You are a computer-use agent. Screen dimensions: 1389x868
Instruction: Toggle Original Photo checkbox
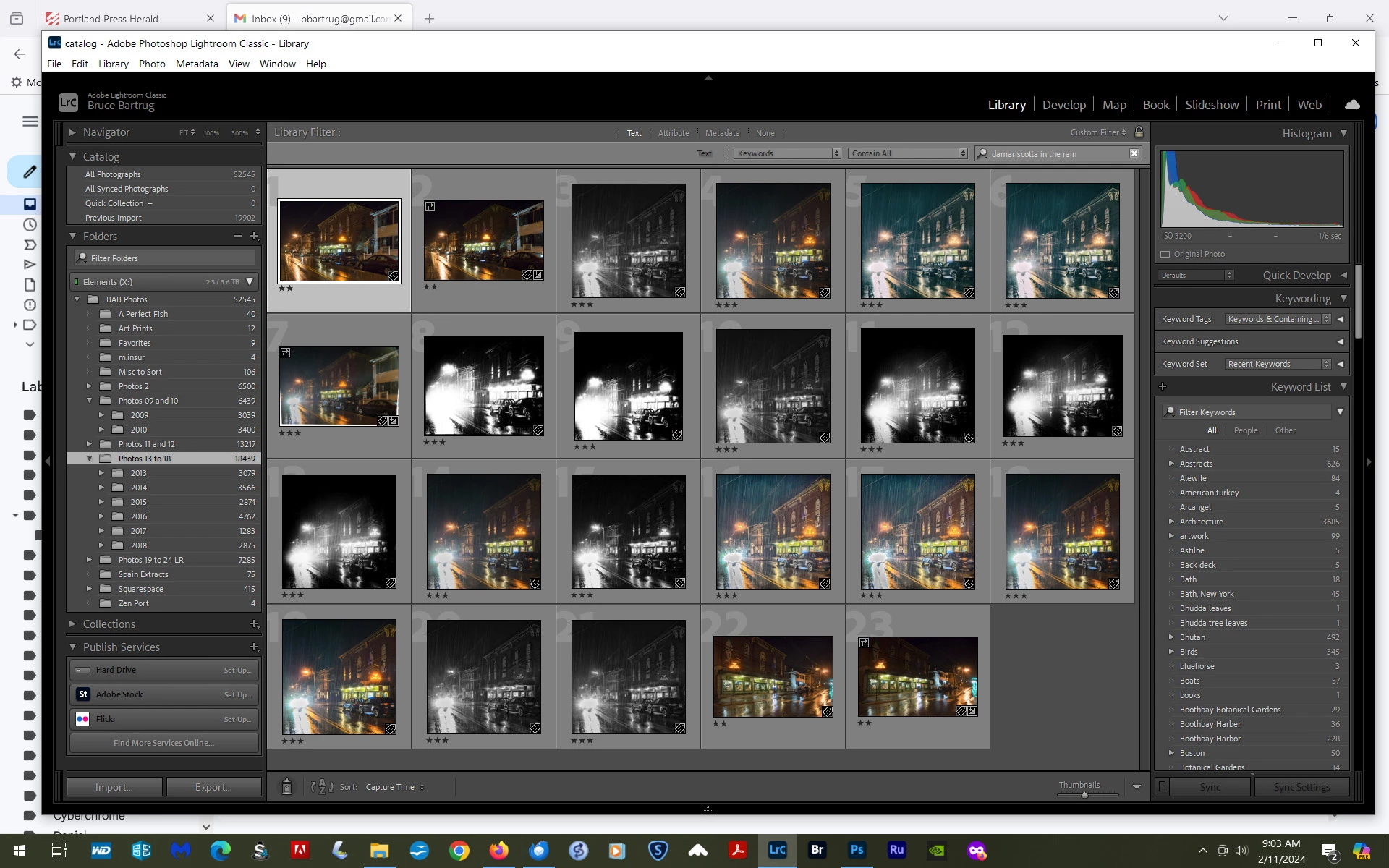coord(1165,254)
